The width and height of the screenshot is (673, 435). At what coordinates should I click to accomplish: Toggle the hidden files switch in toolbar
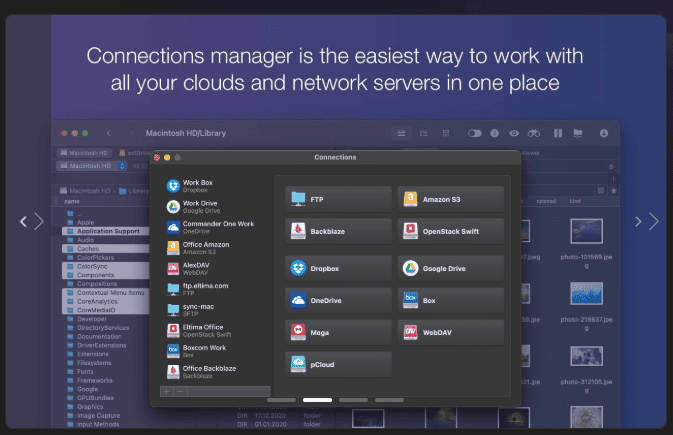coord(474,134)
